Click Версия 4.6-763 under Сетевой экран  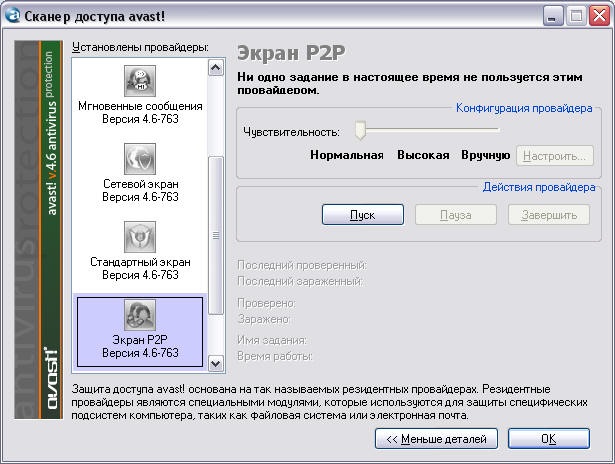[x=140, y=198]
